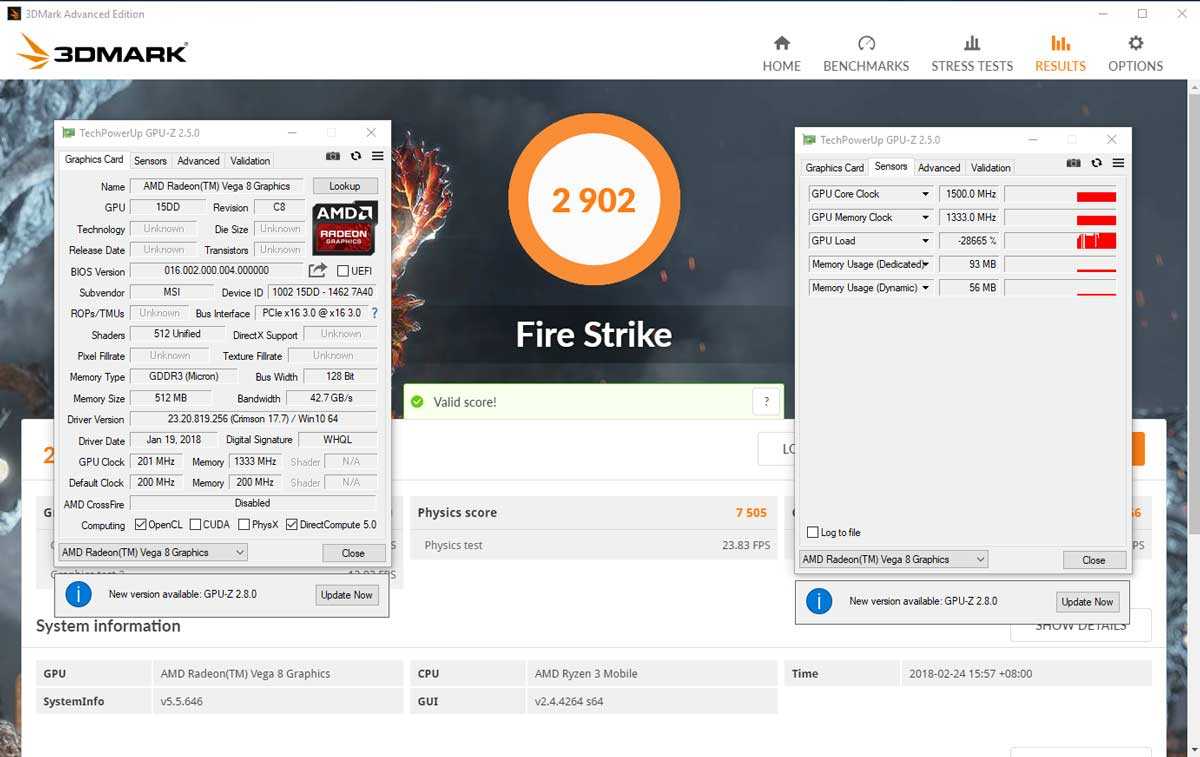The width and height of the screenshot is (1200, 757).
Task: Click info icon in right GPU-Z update notice
Action: [x=819, y=601]
